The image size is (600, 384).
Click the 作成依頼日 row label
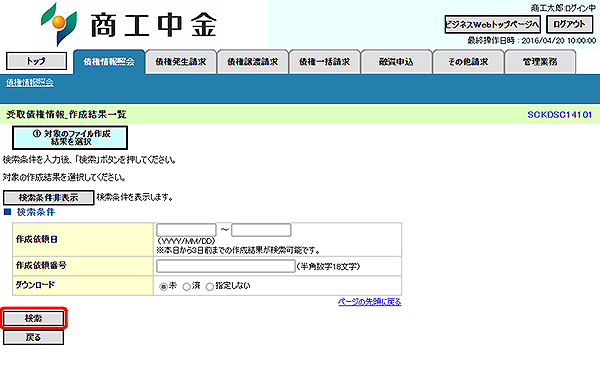point(37,239)
